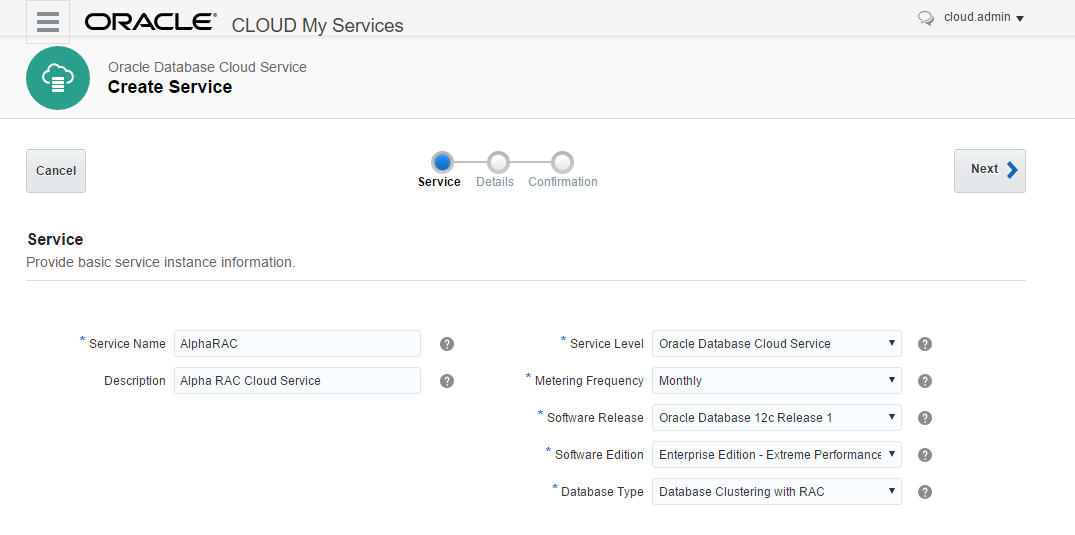The width and height of the screenshot is (1075, 535).
Task: Click the Description input field
Action: pyautogui.click(x=298, y=381)
